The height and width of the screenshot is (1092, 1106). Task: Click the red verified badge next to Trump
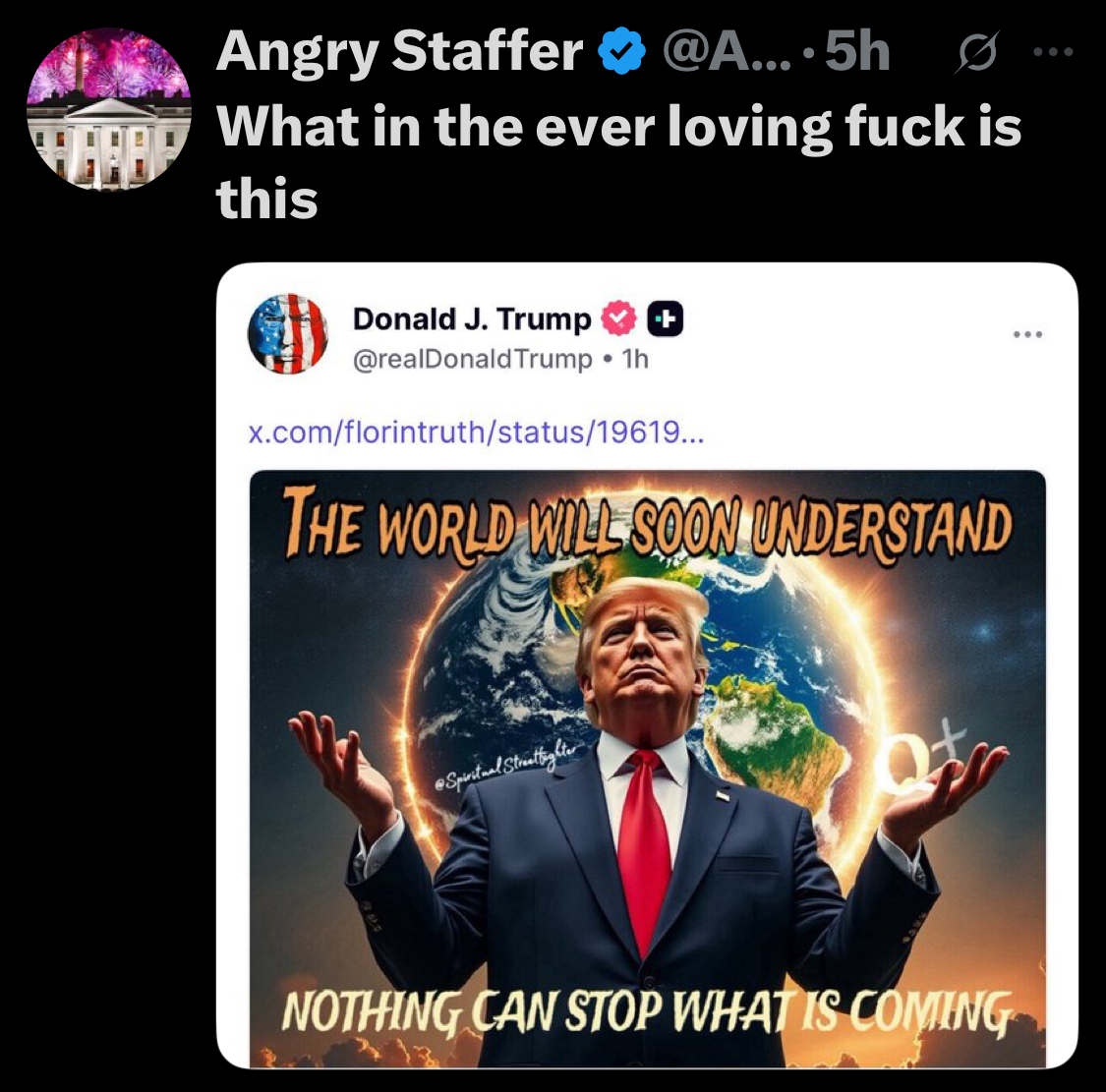[x=617, y=318]
